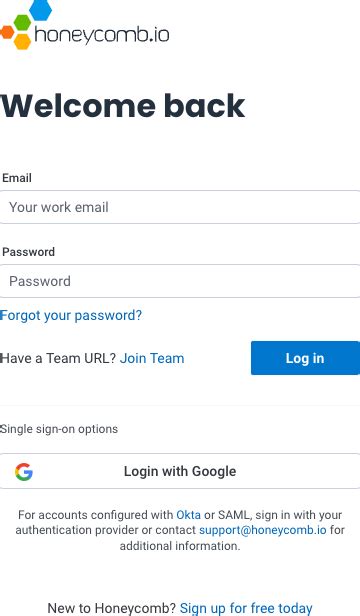Viewport: 360px width, 616px height.
Task: Click the Single sign-on options text
Action: pyautogui.click(x=59, y=429)
